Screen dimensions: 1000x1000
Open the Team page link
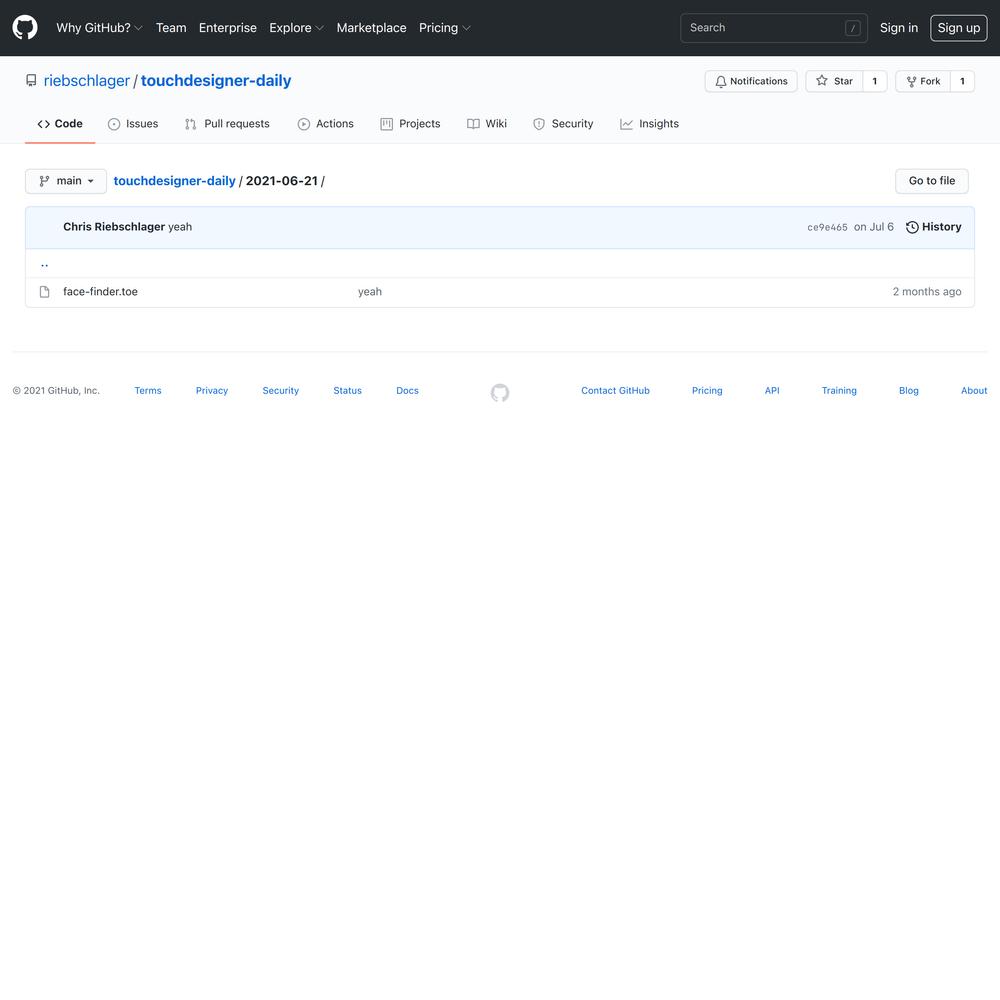(x=171, y=28)
